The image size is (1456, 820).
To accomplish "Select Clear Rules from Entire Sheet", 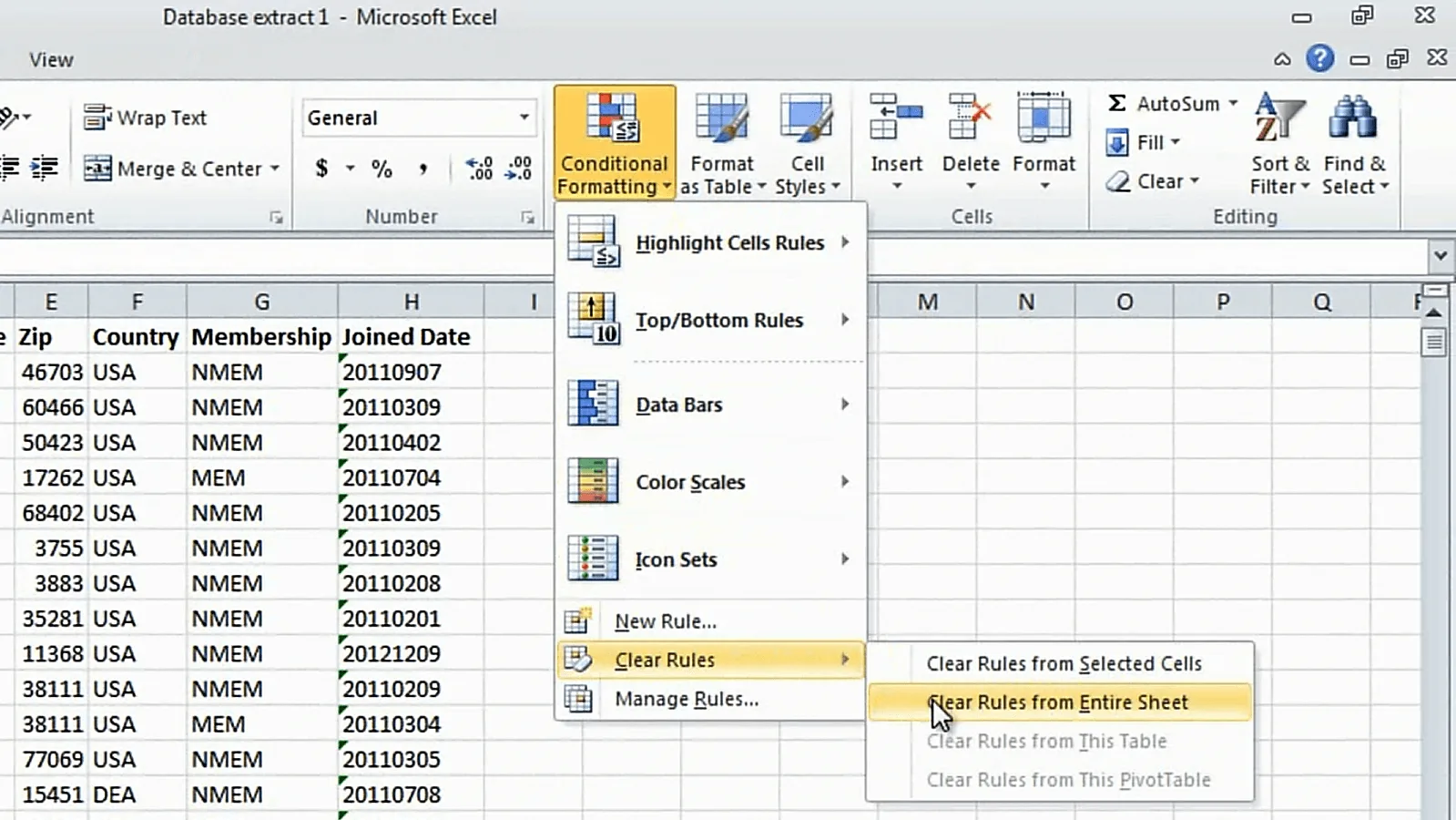I will (1061, 702).
